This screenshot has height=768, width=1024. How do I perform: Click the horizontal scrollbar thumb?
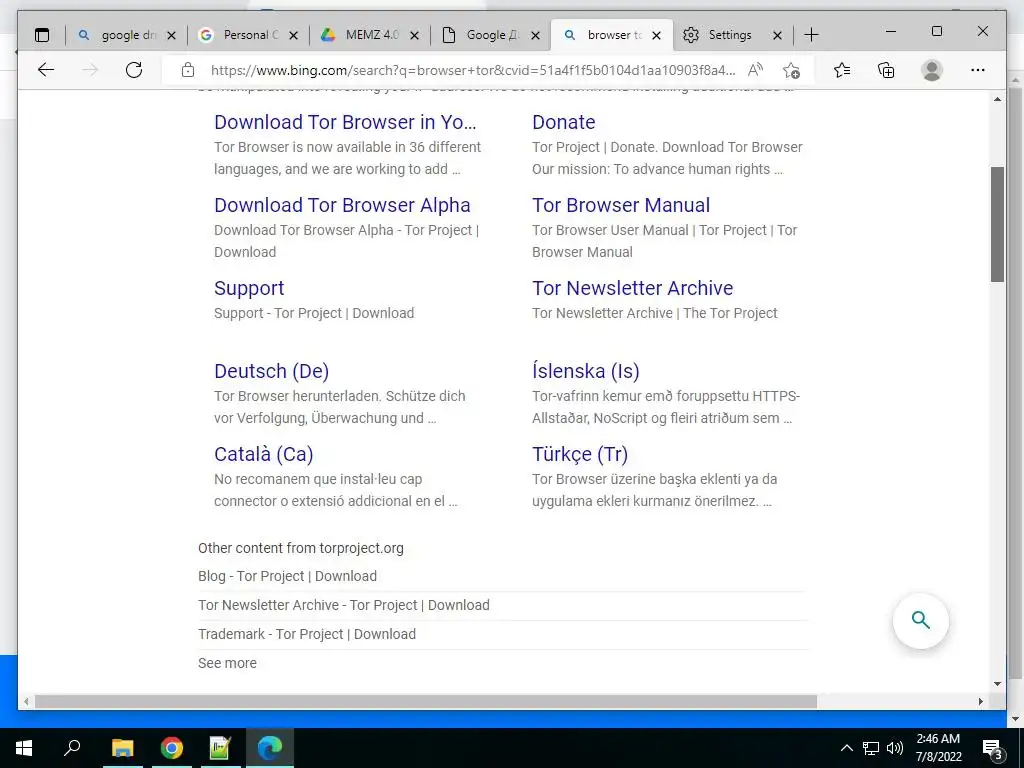[426, 701]
